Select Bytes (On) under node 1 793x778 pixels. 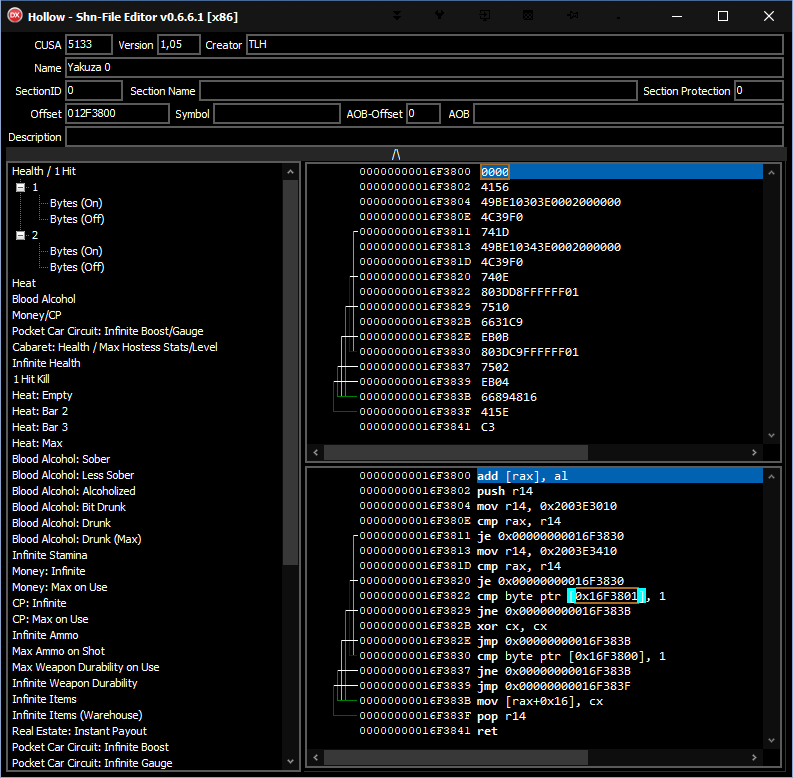pyautogui.click(x=76, y=203)
